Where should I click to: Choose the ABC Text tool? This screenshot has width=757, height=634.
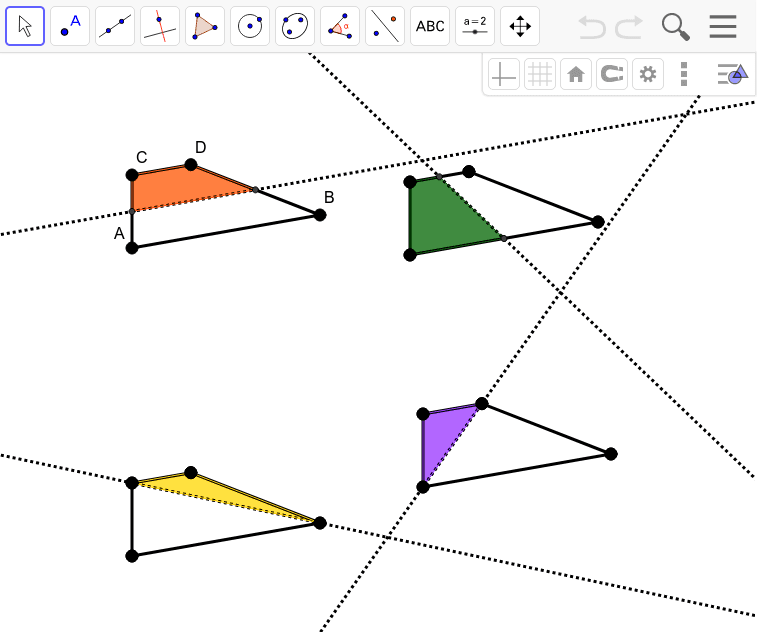click(430, 26)
